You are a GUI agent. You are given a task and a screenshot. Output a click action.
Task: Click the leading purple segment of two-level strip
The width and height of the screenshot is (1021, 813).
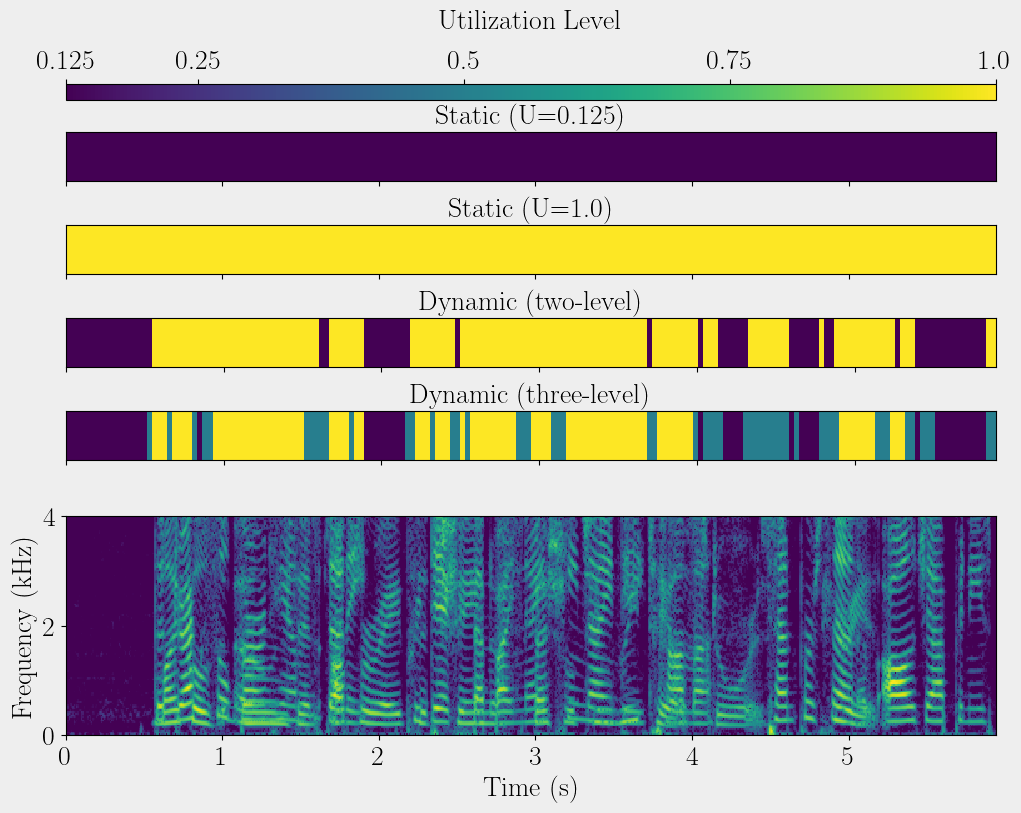108,343
